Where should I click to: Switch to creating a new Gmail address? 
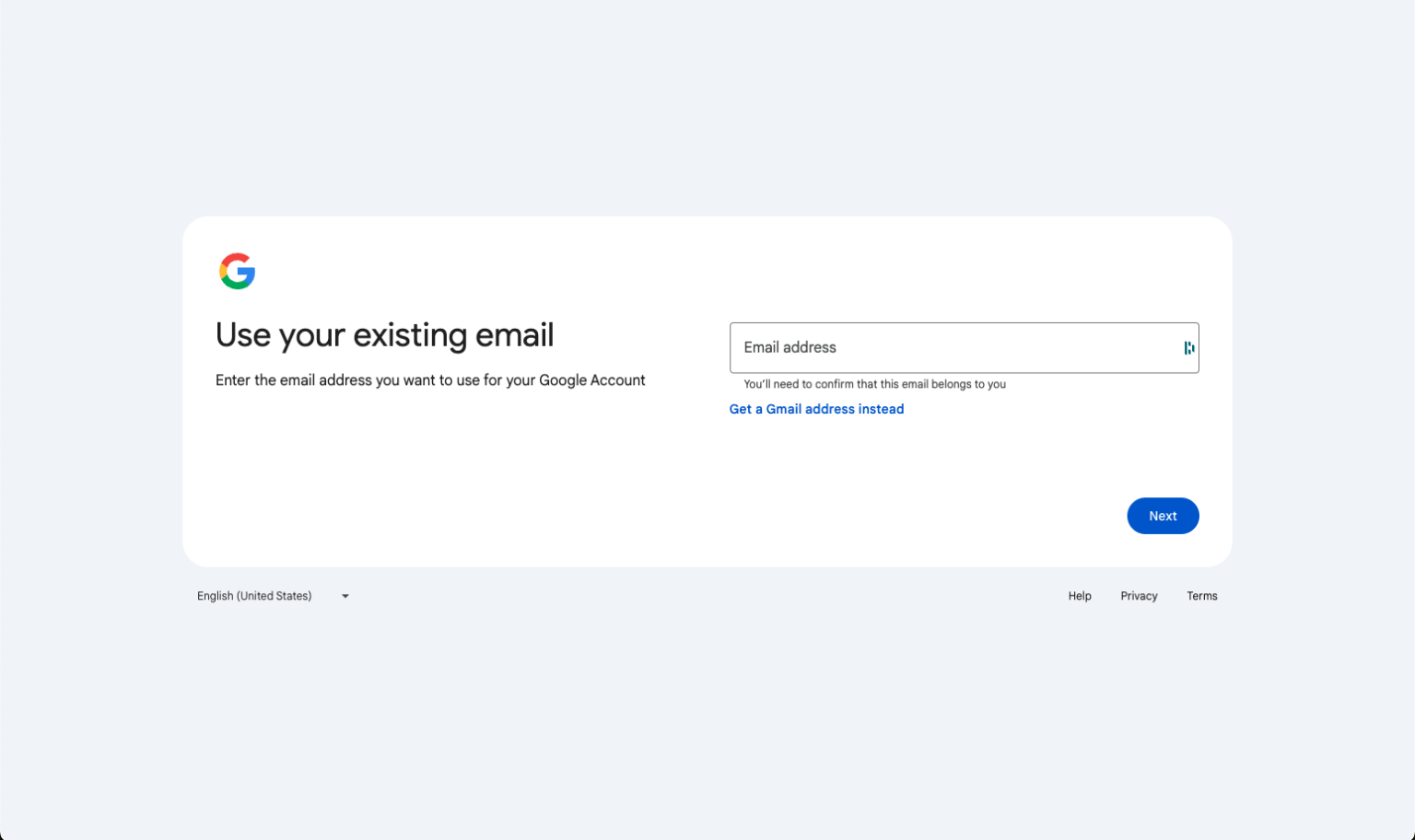tap(816, 409)
